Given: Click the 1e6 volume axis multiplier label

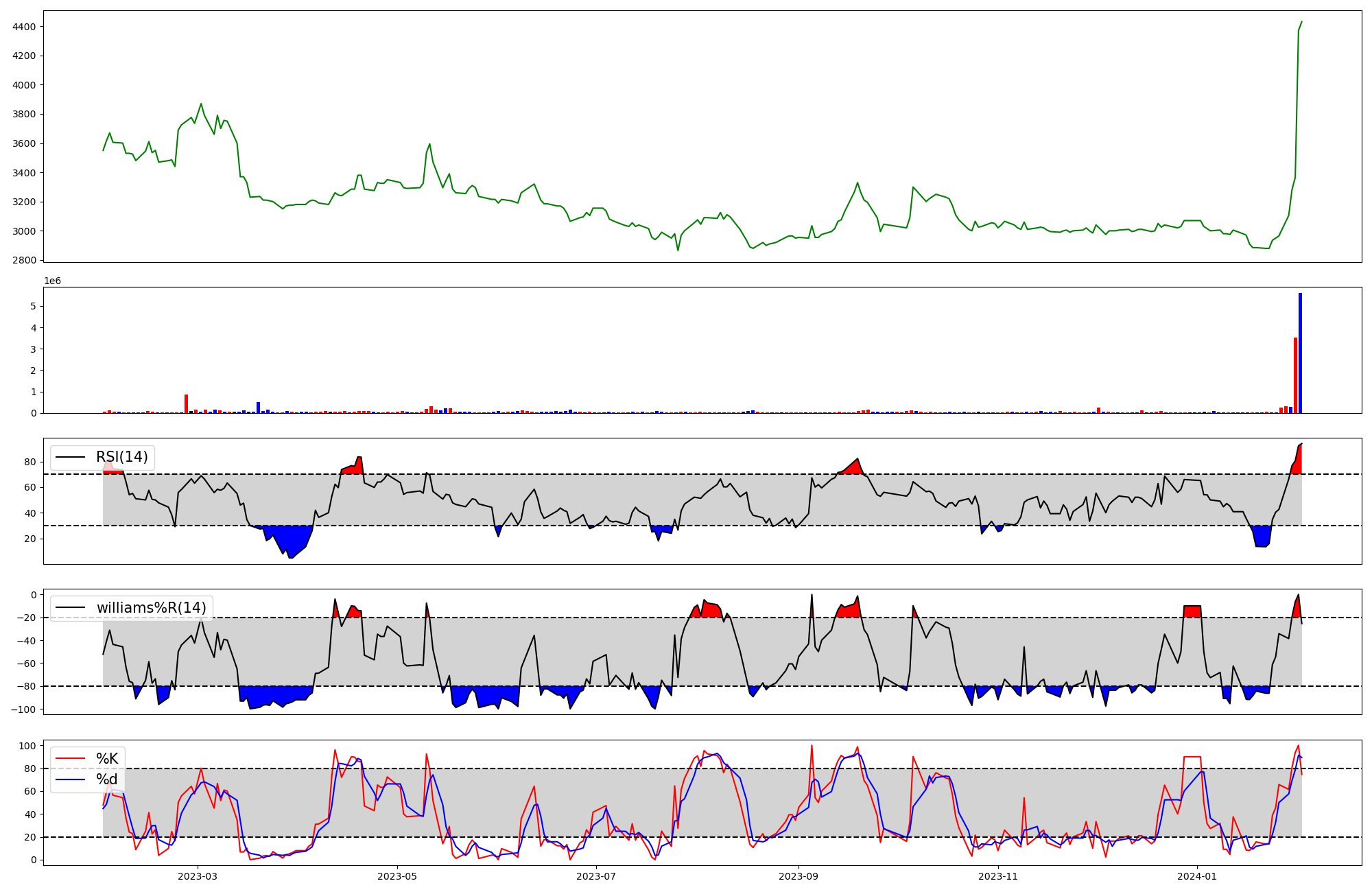Looking at the screenshot, I should coord(53,281).
